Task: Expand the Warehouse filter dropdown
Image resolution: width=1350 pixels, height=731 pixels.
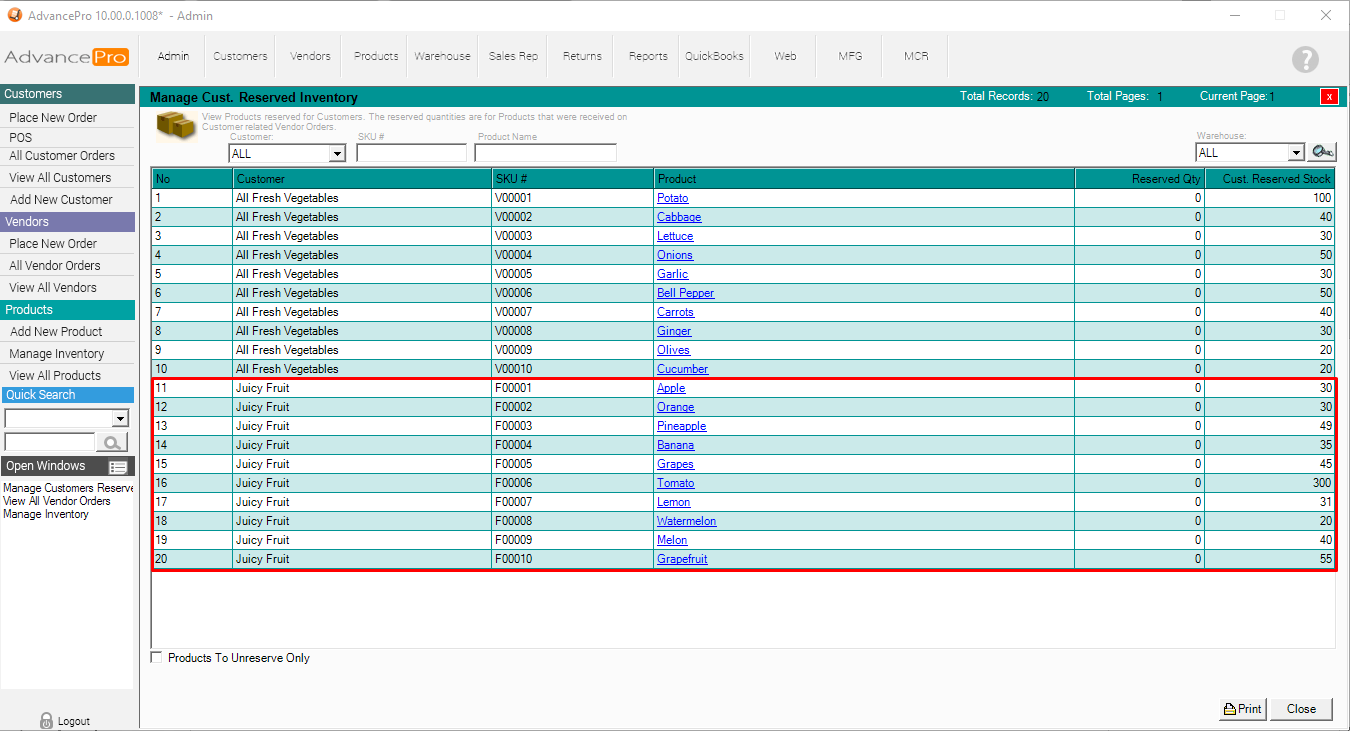Action: pos(1296,153)
